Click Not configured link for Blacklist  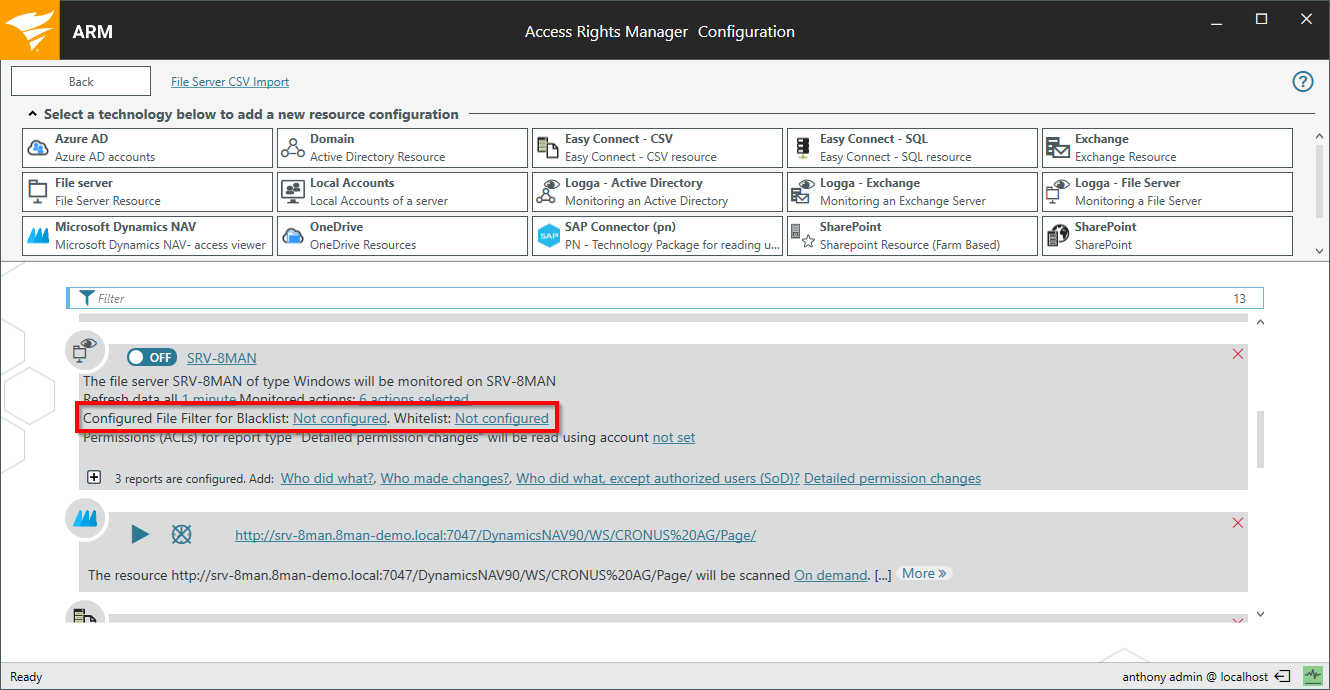(339, 418)
